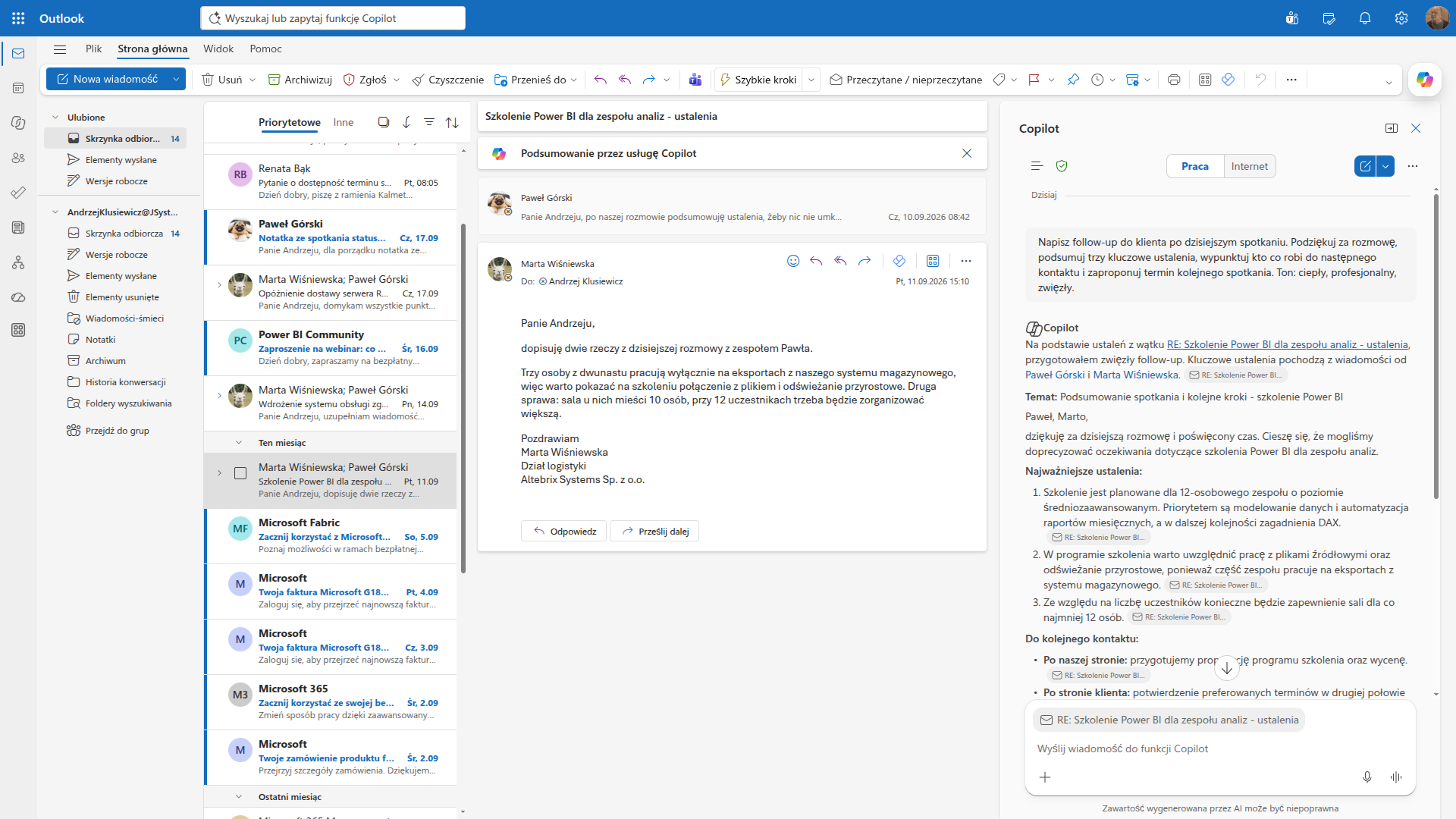This screenshot has width=1456, height=819.
Task: Open More apps grid icon in rail
Action: [18, 330]
